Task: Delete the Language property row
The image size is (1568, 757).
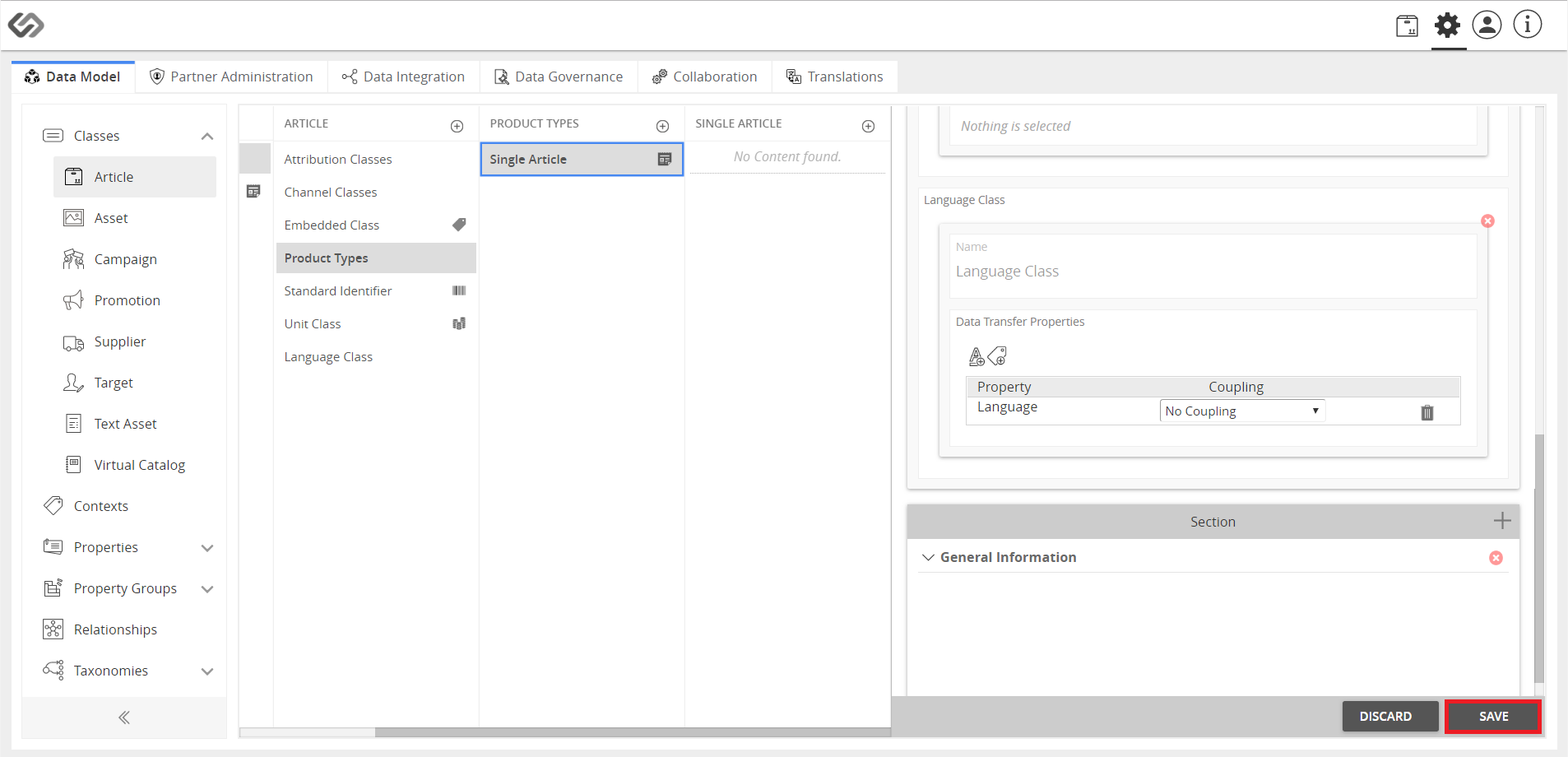Action: [x=1427, y=412]
